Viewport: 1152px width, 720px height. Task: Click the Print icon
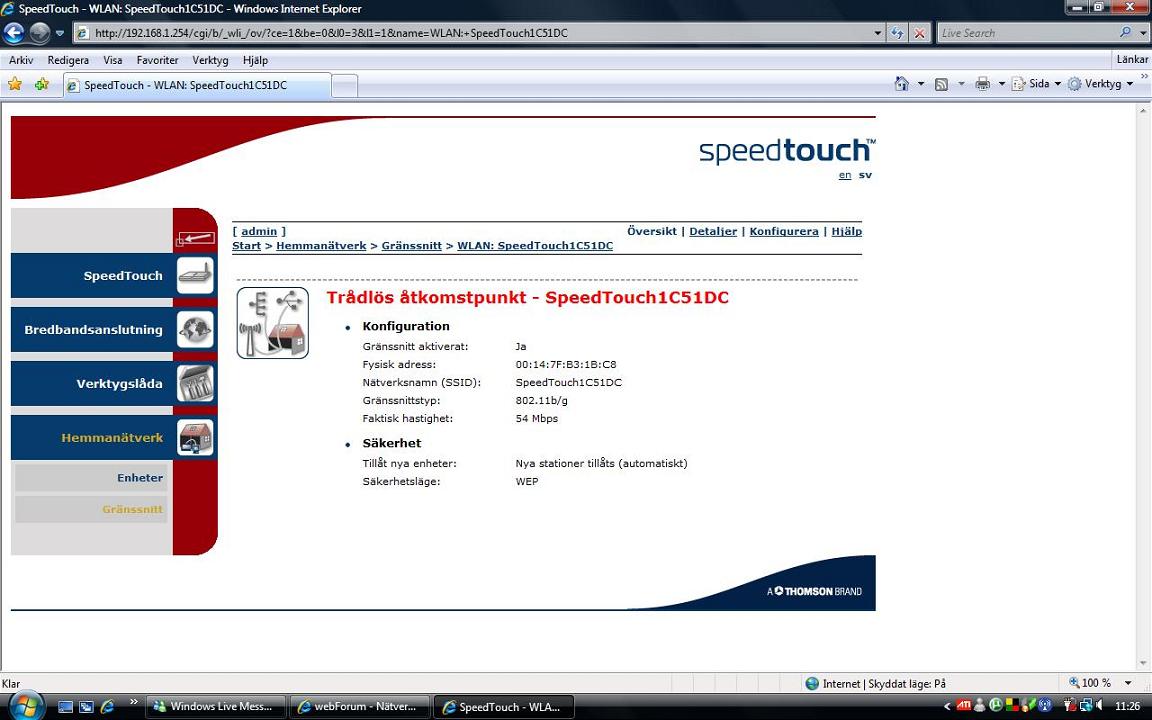coord(982,84)
